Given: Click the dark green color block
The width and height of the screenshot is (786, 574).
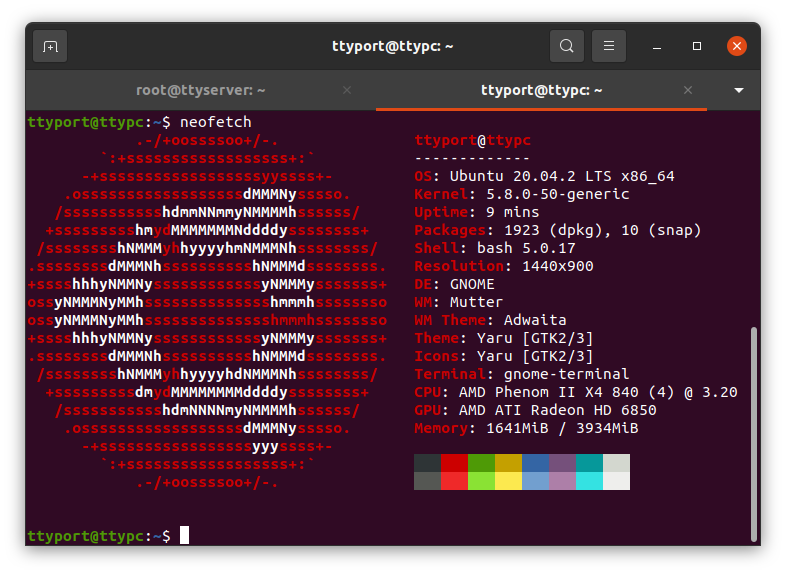Looking at the screenshot, I should tap(482, 463).
